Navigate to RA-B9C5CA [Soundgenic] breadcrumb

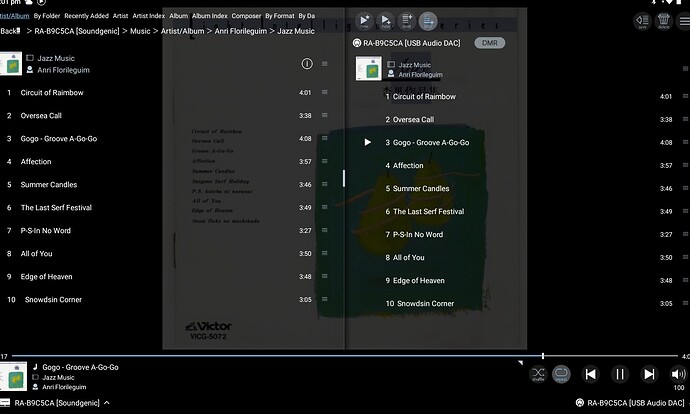pyautogui.click(x=77, y=31)
